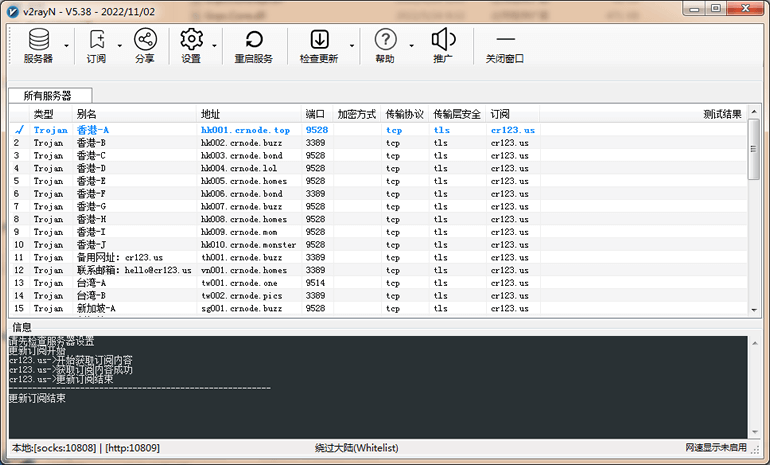
Task: Sort by the 端口 column header
Action: [317, 114]
